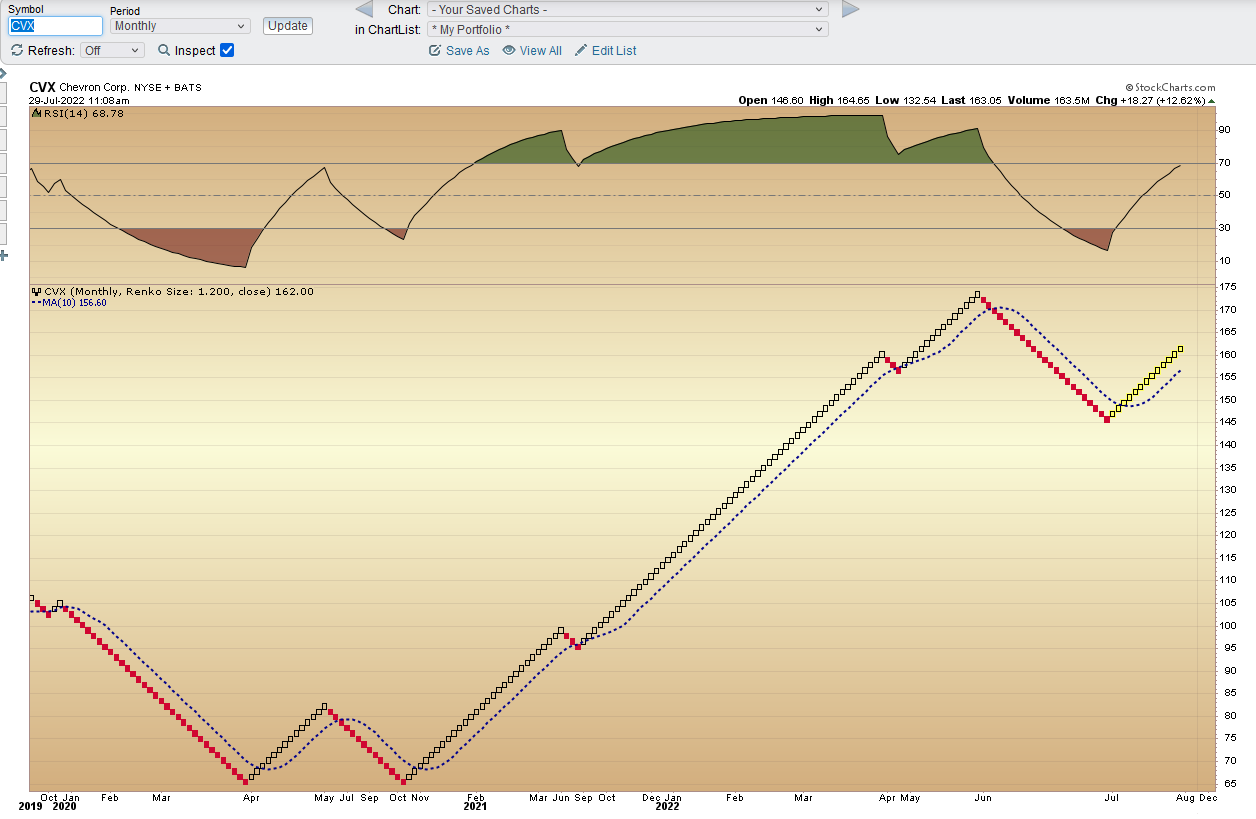
Task: Click the View All eye icon
Action: pos(509,50)
